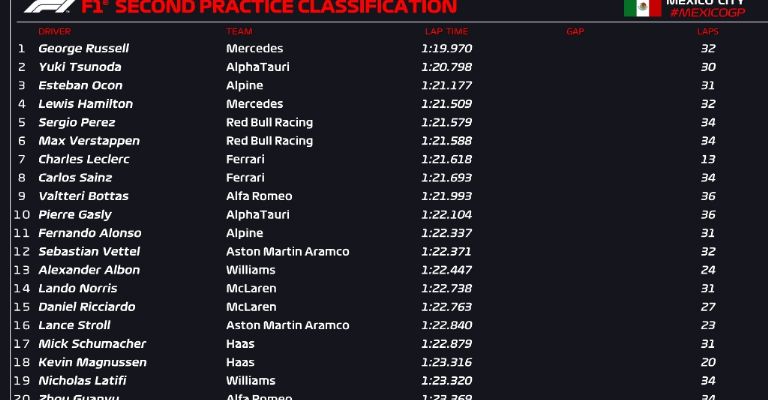The image size is (768, 400).
Task: Click the Mexican flag icon
Action: click(x=643, y=8)
